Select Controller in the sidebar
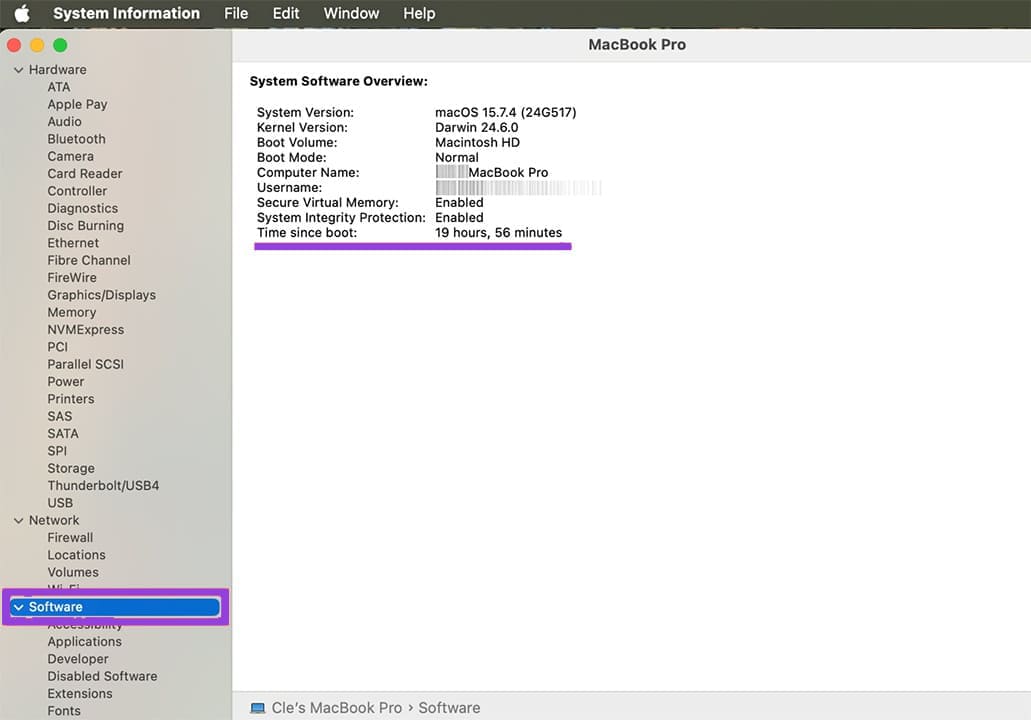The image size is (1031, 720). point(77,191)
